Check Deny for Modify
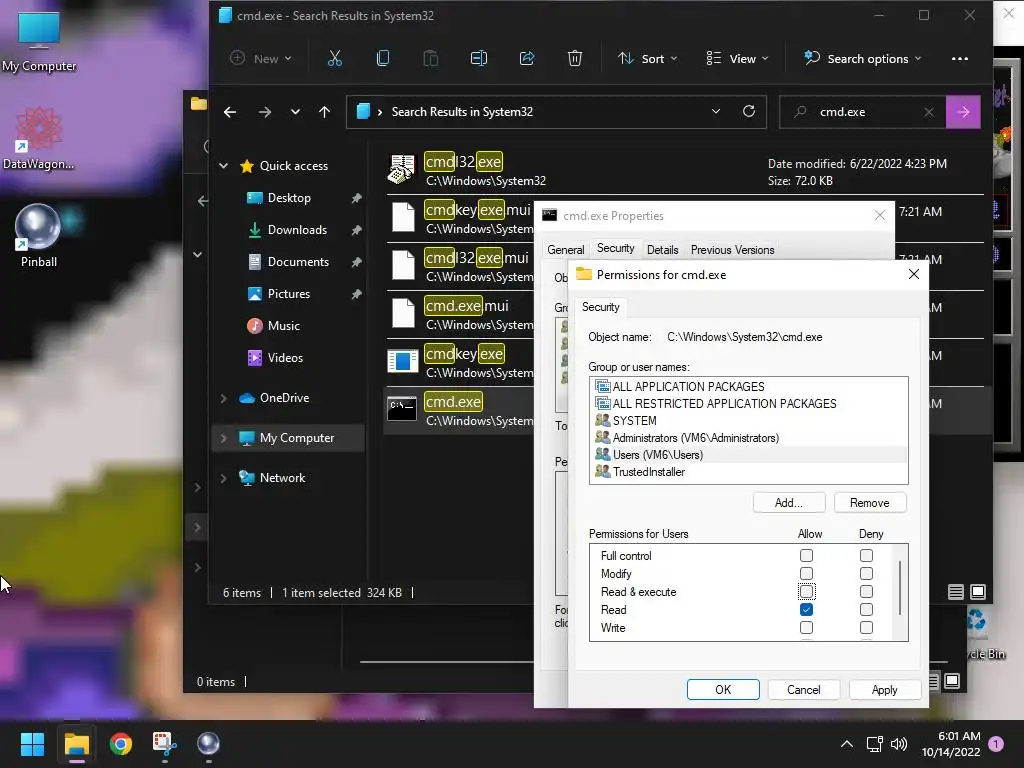The width and height of the screenshot is (1024, 768). tap(866, 573)
